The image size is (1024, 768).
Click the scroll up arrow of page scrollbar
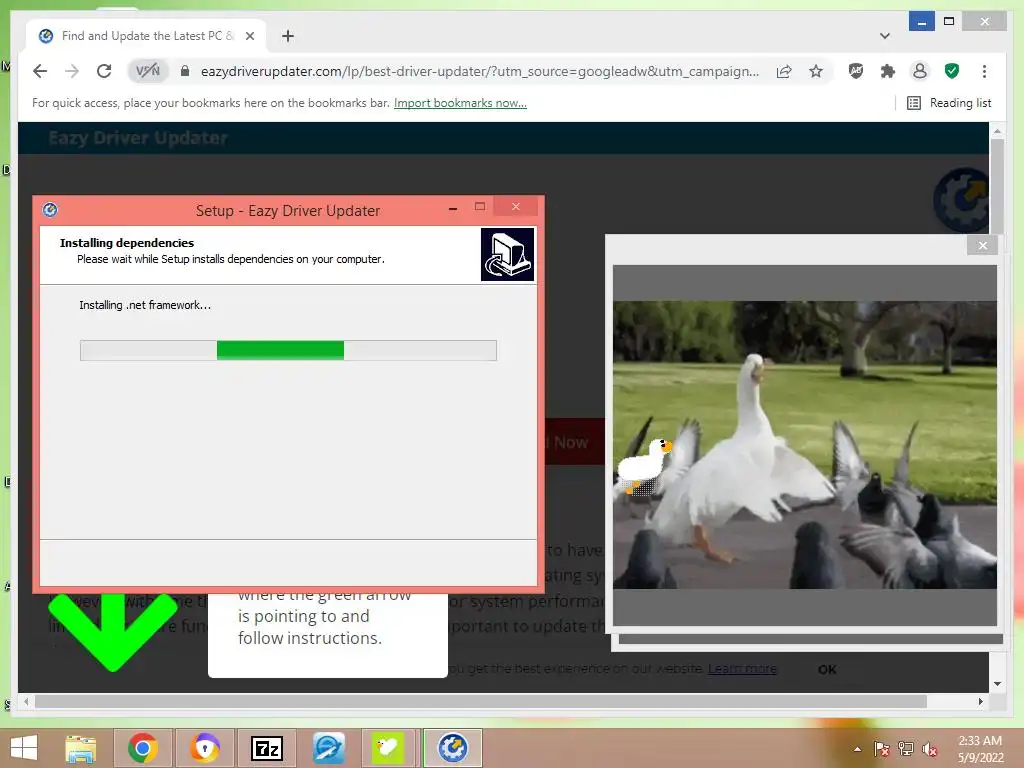pos(997,131)
